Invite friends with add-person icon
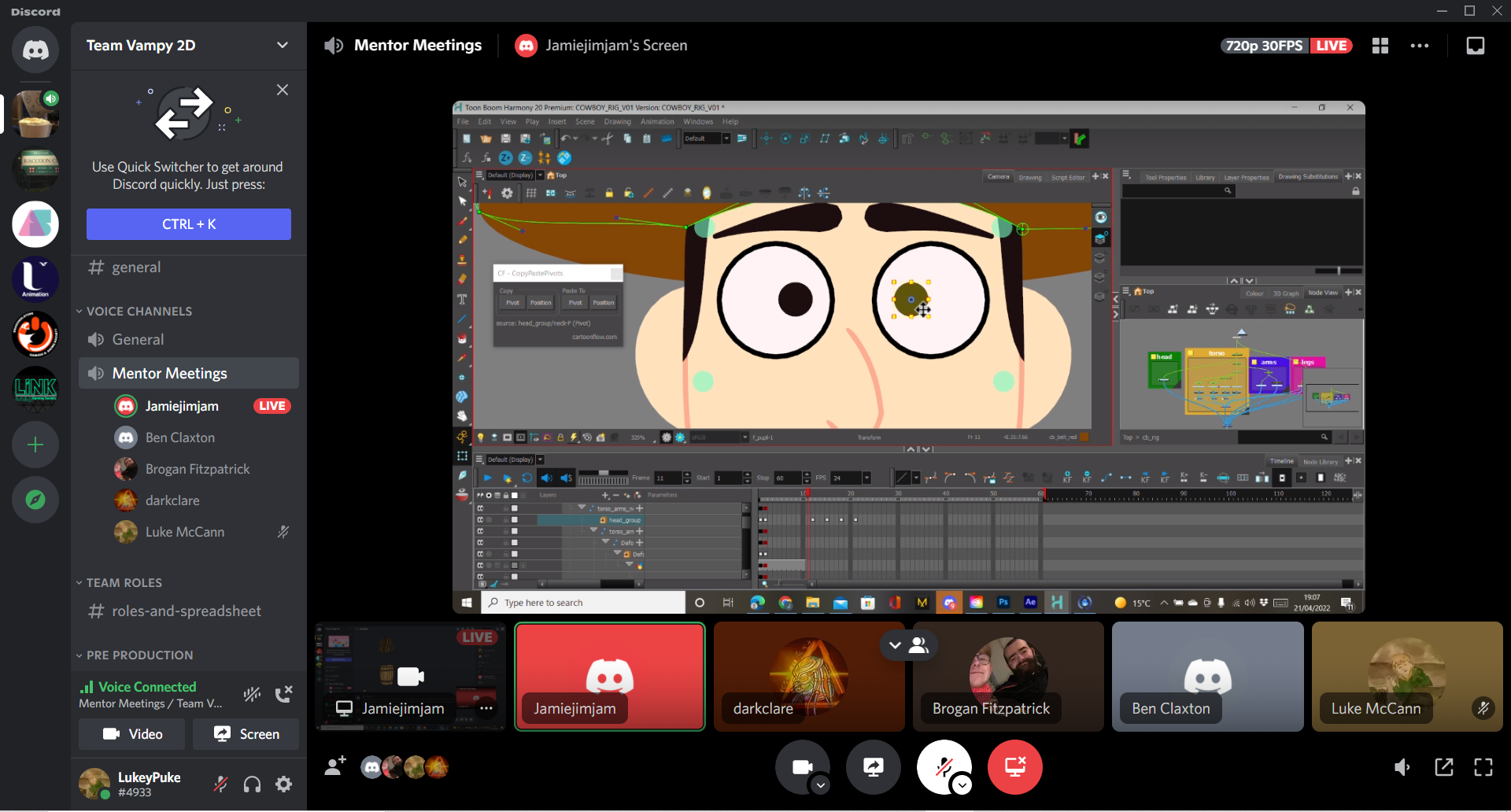 (x=335, y=766)
